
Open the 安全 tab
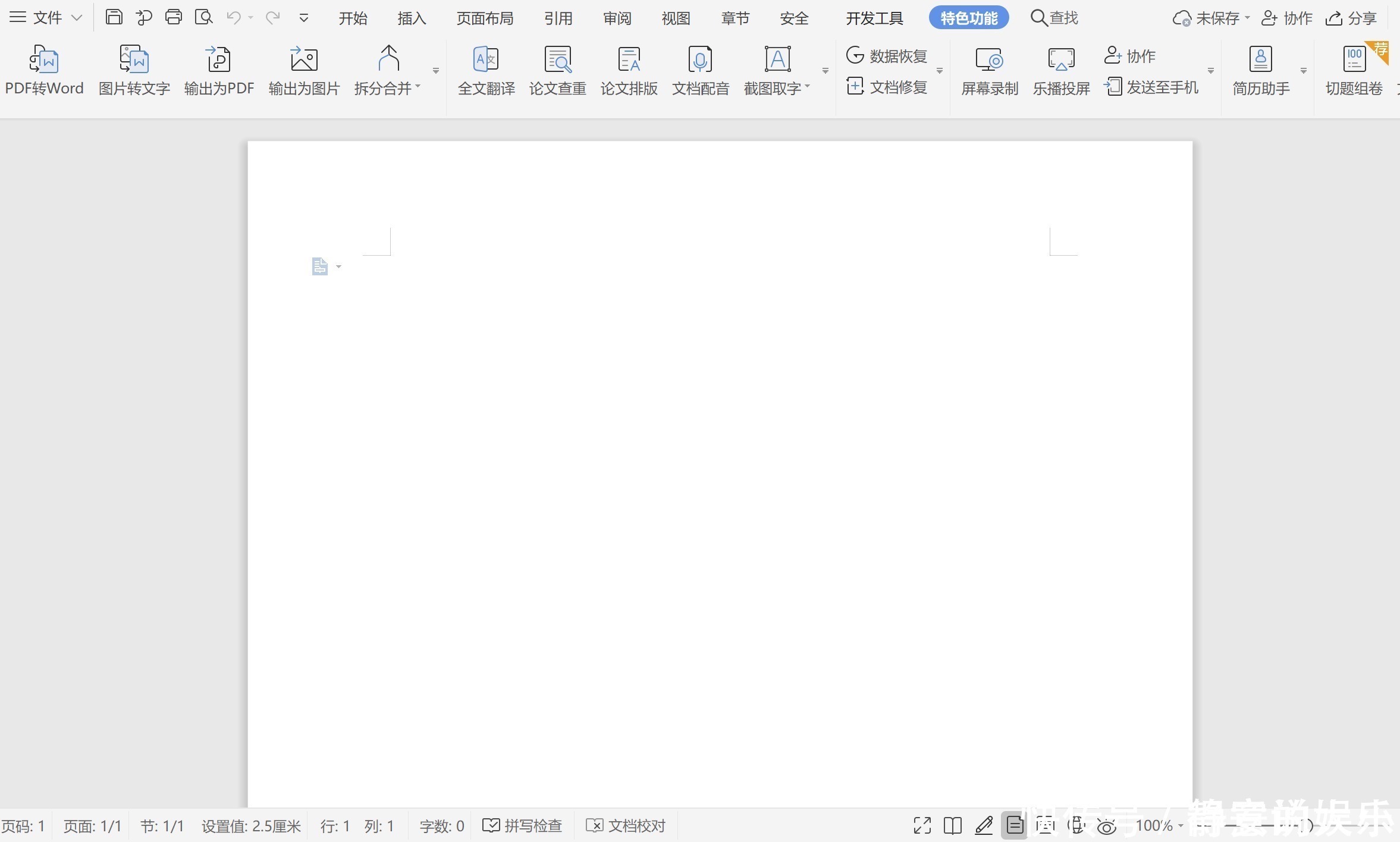point(794,18)
